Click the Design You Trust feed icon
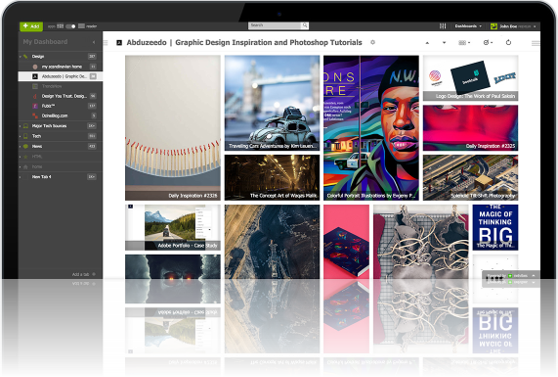 35,96
